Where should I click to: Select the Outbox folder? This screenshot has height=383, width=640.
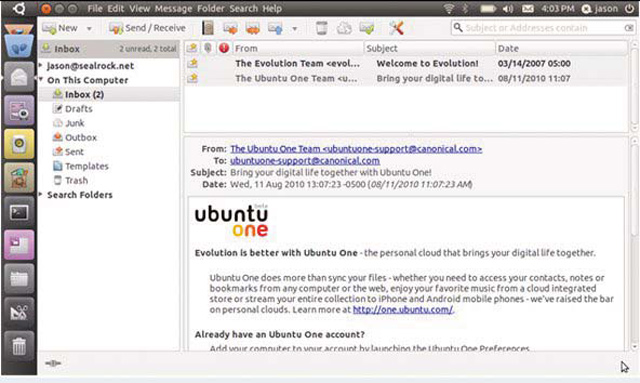(75, 137)
